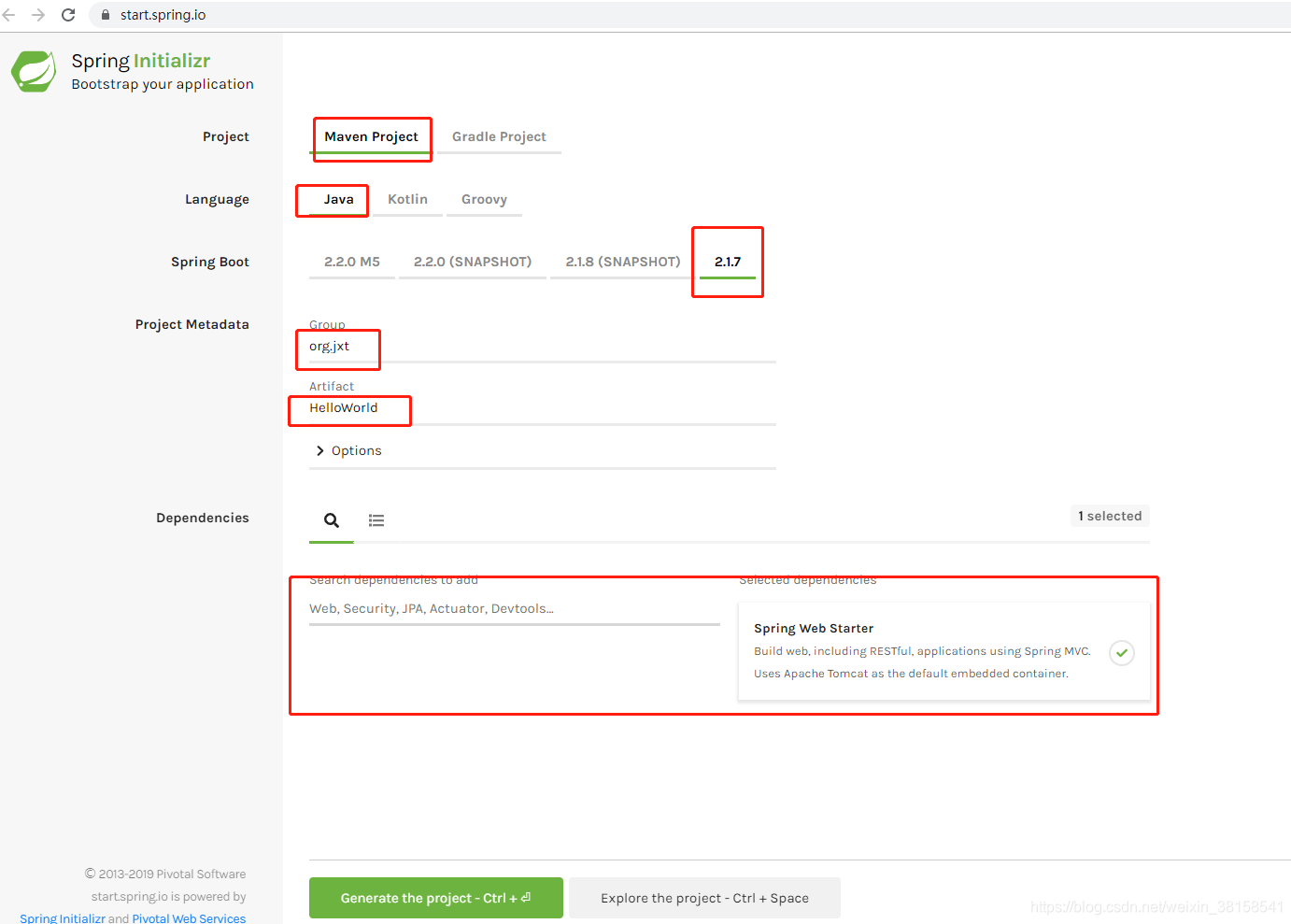This screenshot has width=1291, height=924.
Task: Reload the page with refresh icon
Action: tap(68, 15)
